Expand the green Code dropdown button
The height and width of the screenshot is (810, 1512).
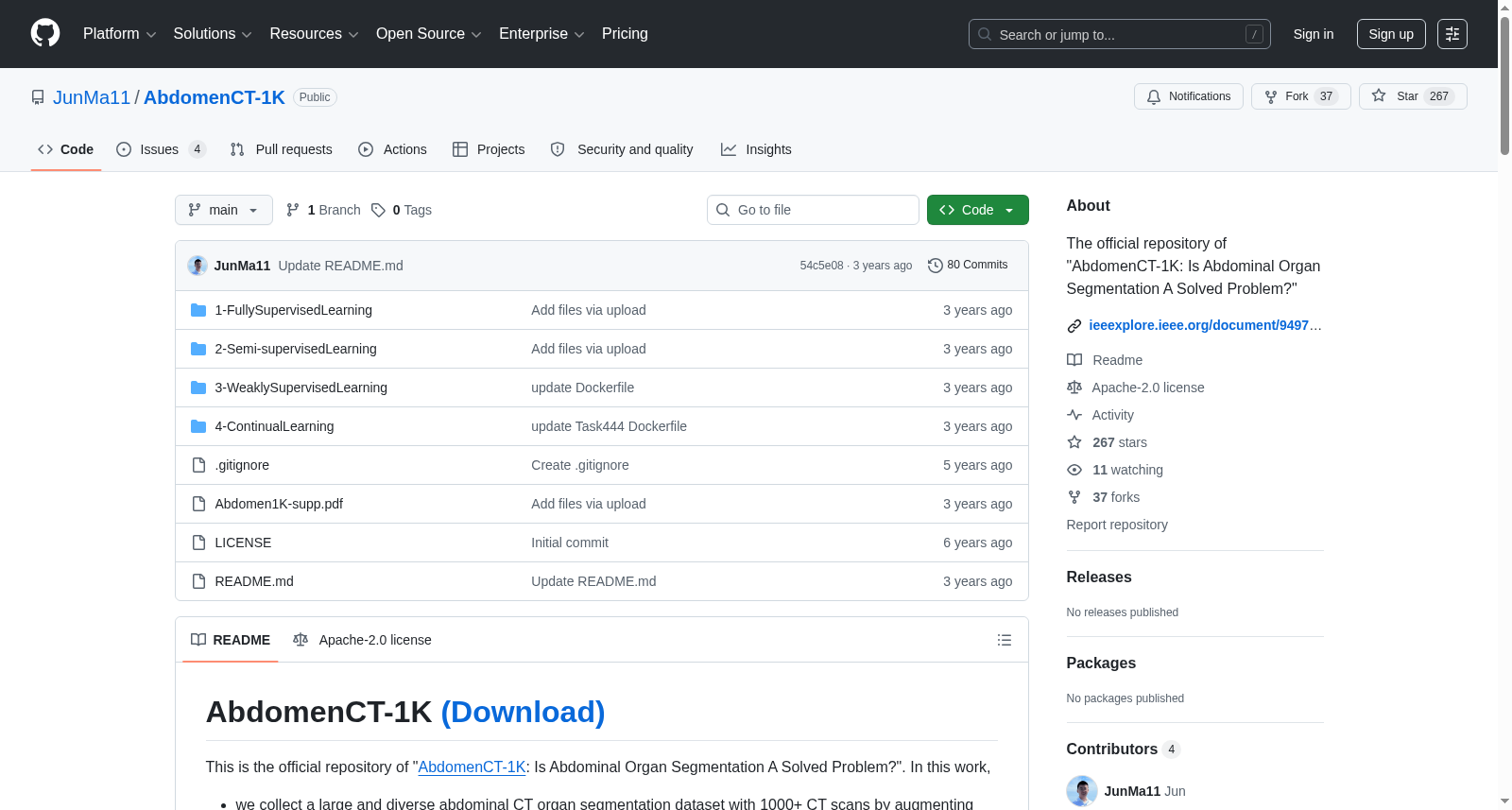977,210
